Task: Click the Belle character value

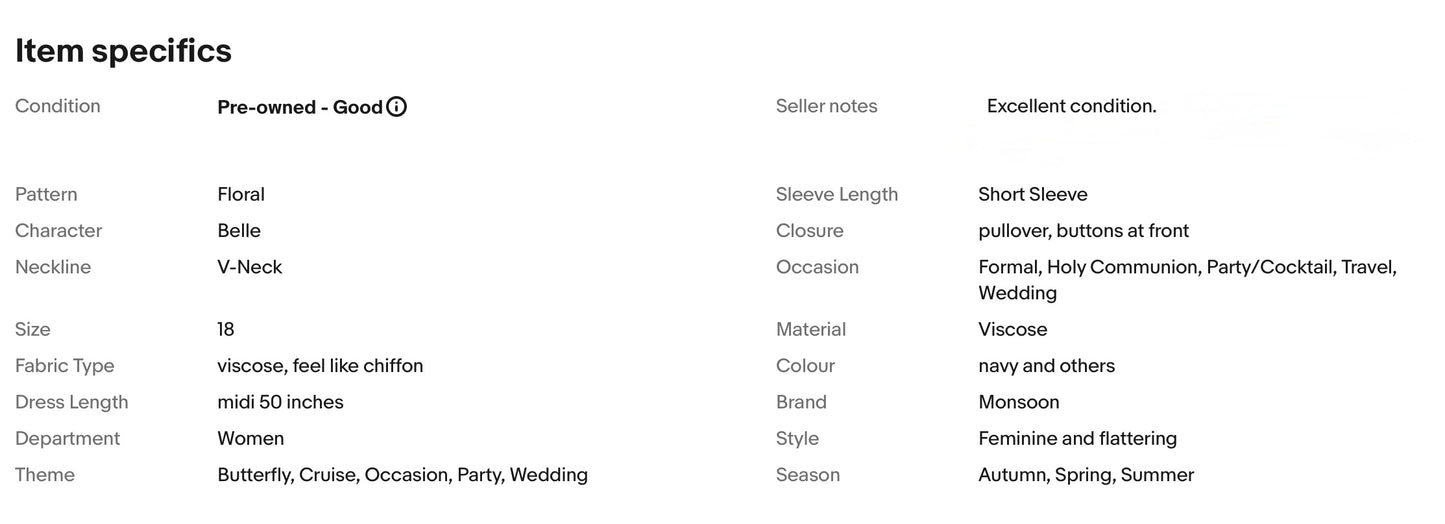Action: coord(239,231)
